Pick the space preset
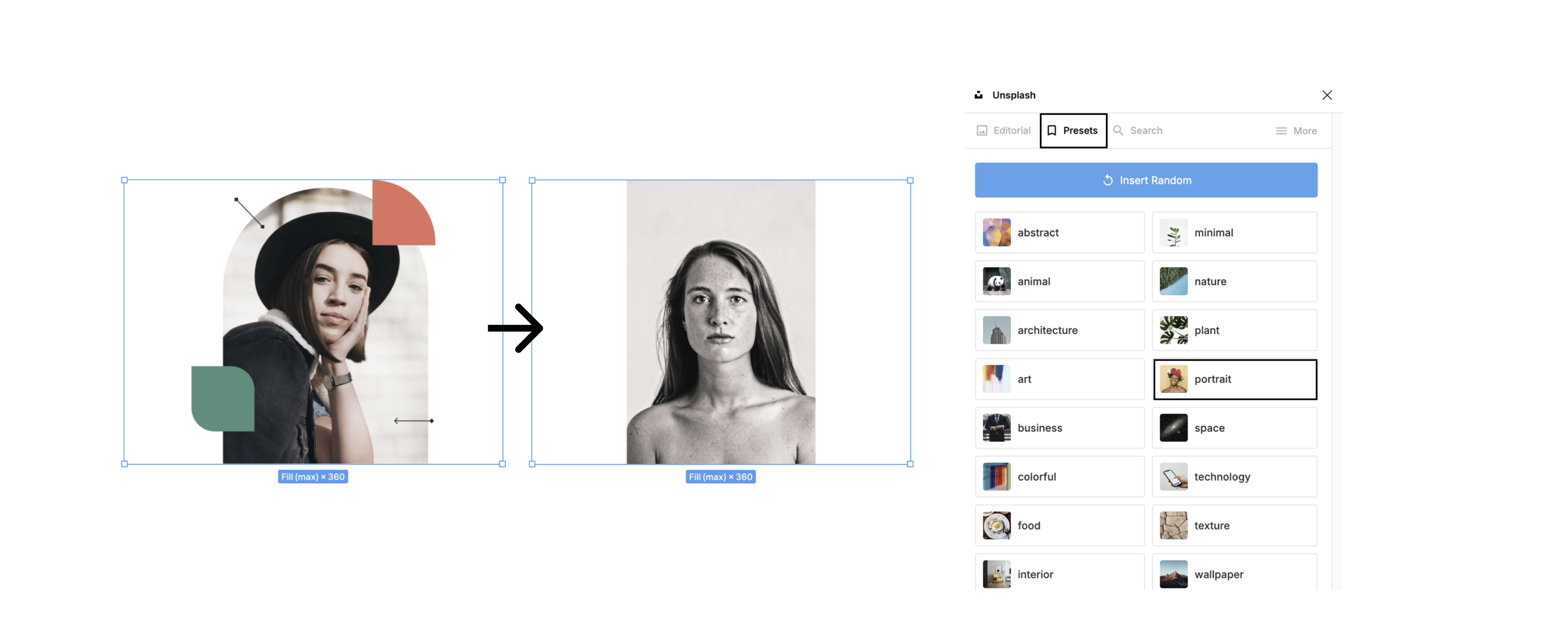Screen dimensions: 1568x640 (x=1234, y=428)
